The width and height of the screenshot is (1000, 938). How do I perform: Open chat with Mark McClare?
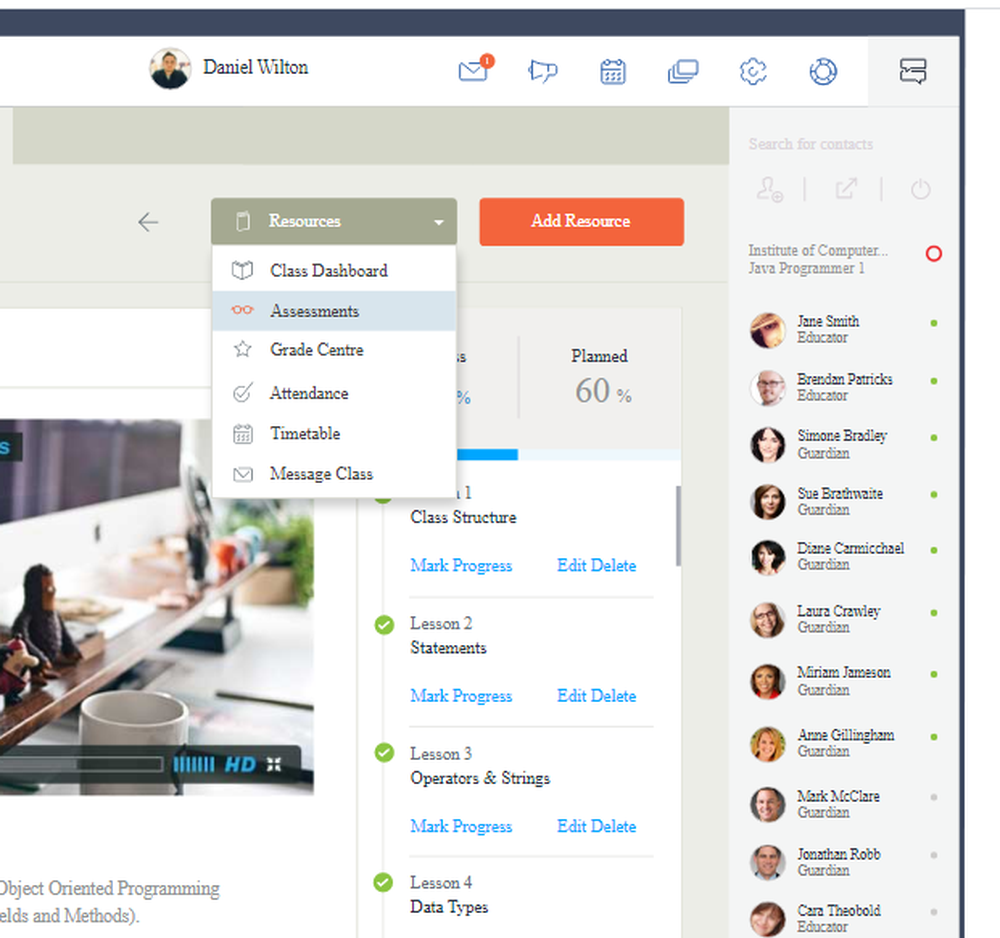pyautogui.click(x=843, y=804)
